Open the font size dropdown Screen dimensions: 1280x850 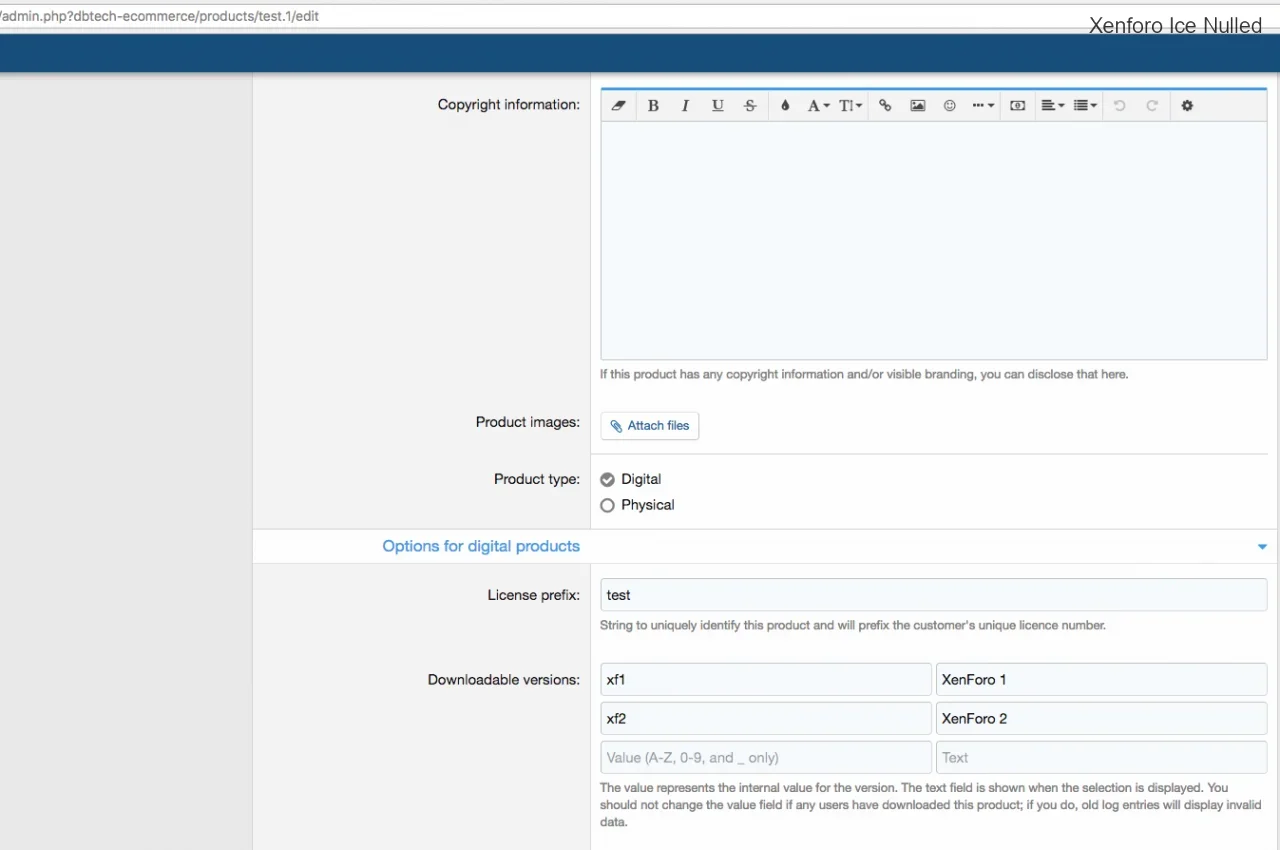[x=850, y=106]
